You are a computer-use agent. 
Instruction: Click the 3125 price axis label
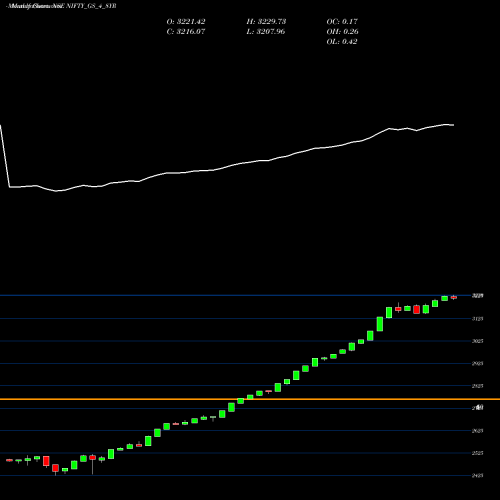477,319
